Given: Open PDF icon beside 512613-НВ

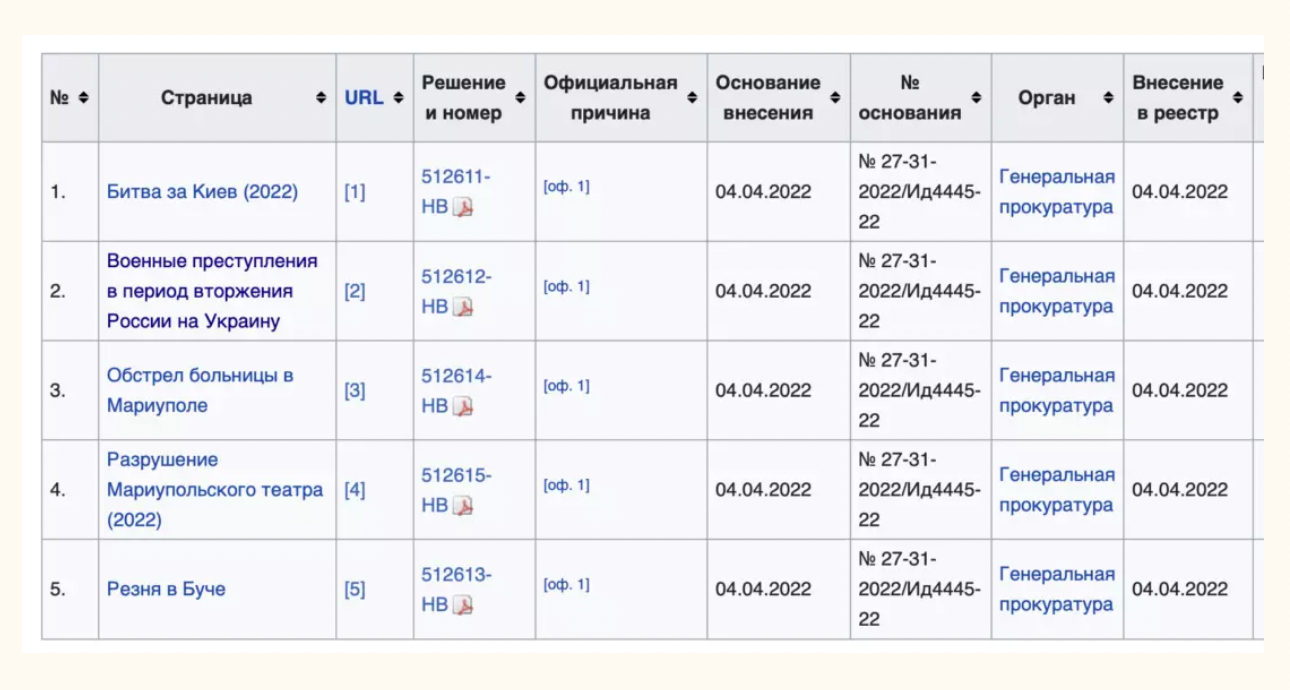Looking at the screenshot, I should (463, 605).
